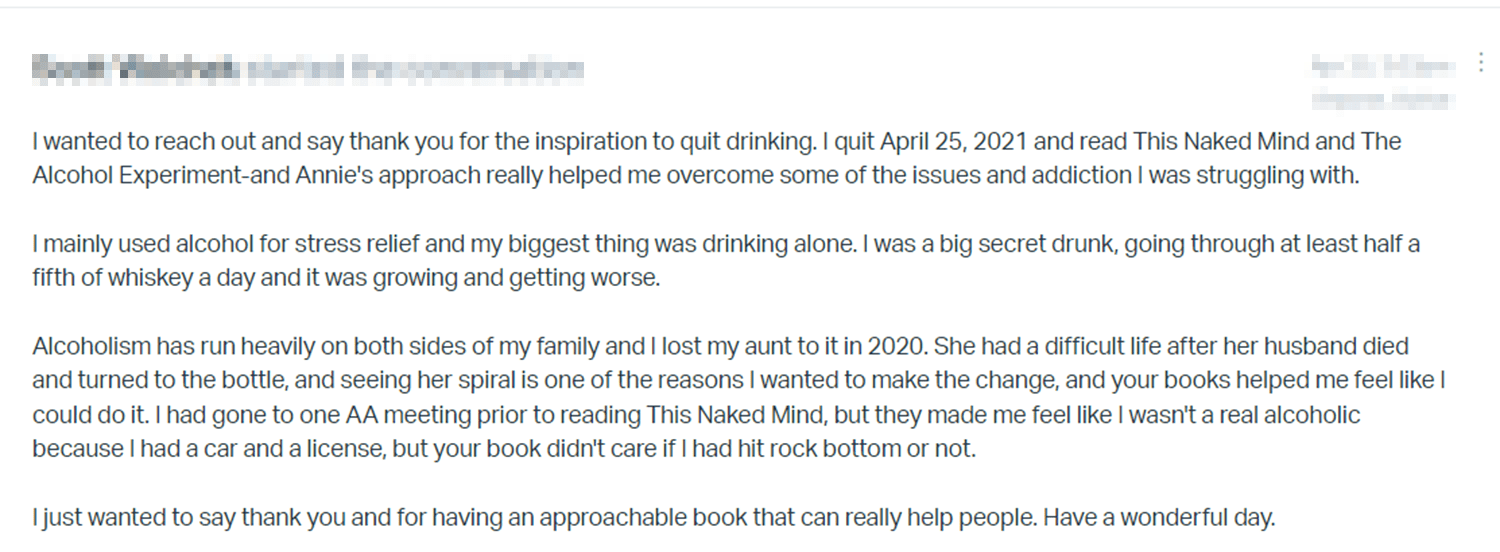Click the phrase 'car and a license'
Image resolution: width=1500 pixels, height=552 pixels.
coord(282,449)
